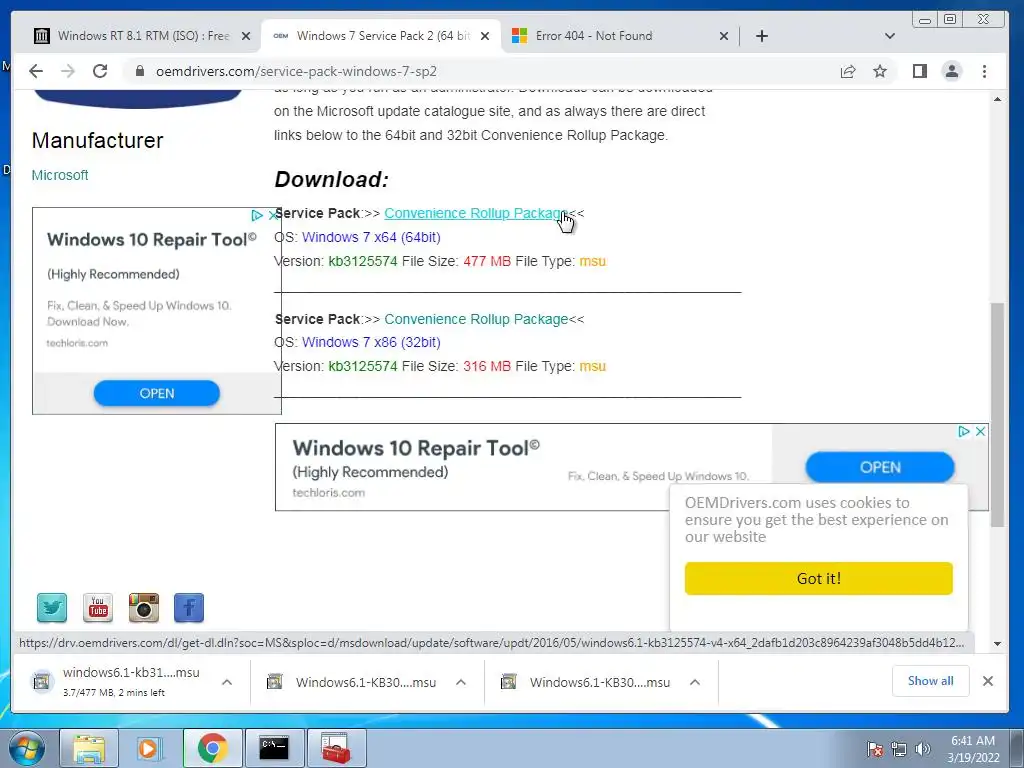Image resolution: width=1024 pixels, height=768 pixels.
Task: Open Windows Explorer from taskbar
Action: pos(89,748)
